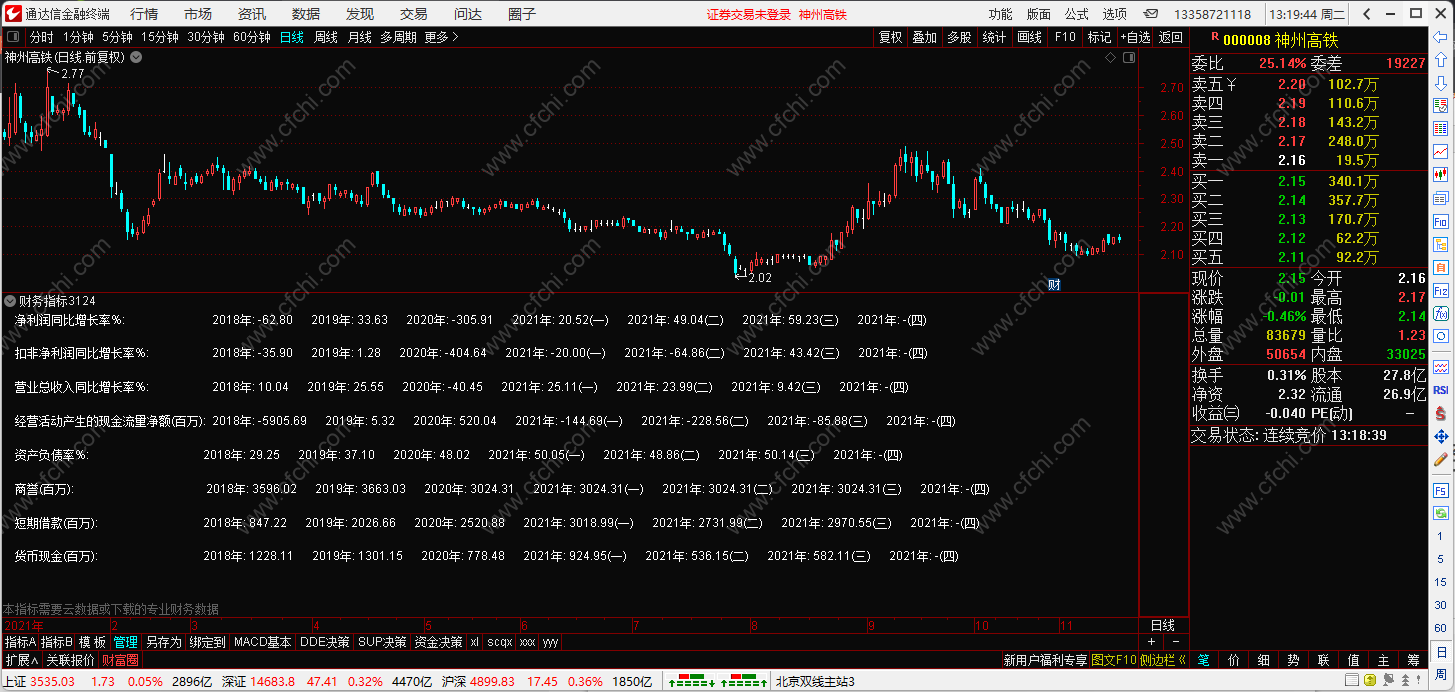Image resolution: width=1455 pixels, height=692 pixels.
Task: Click the down arrow icon in right sidebar
Action: click(1441, 81)
